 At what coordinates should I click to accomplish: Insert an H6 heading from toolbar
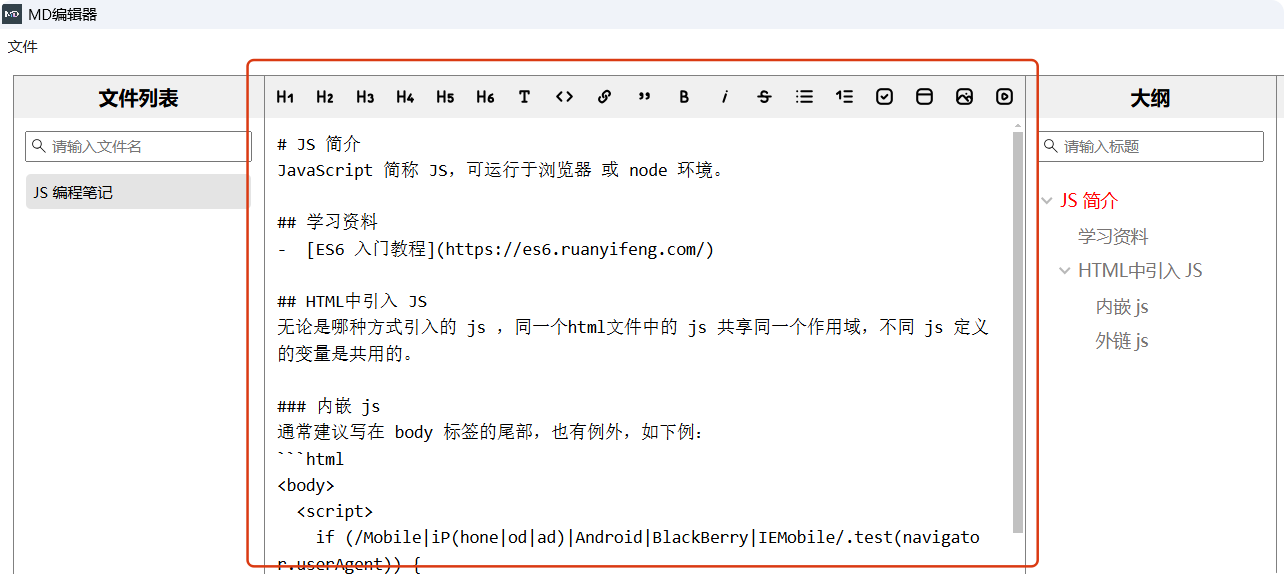click(485, 97)
